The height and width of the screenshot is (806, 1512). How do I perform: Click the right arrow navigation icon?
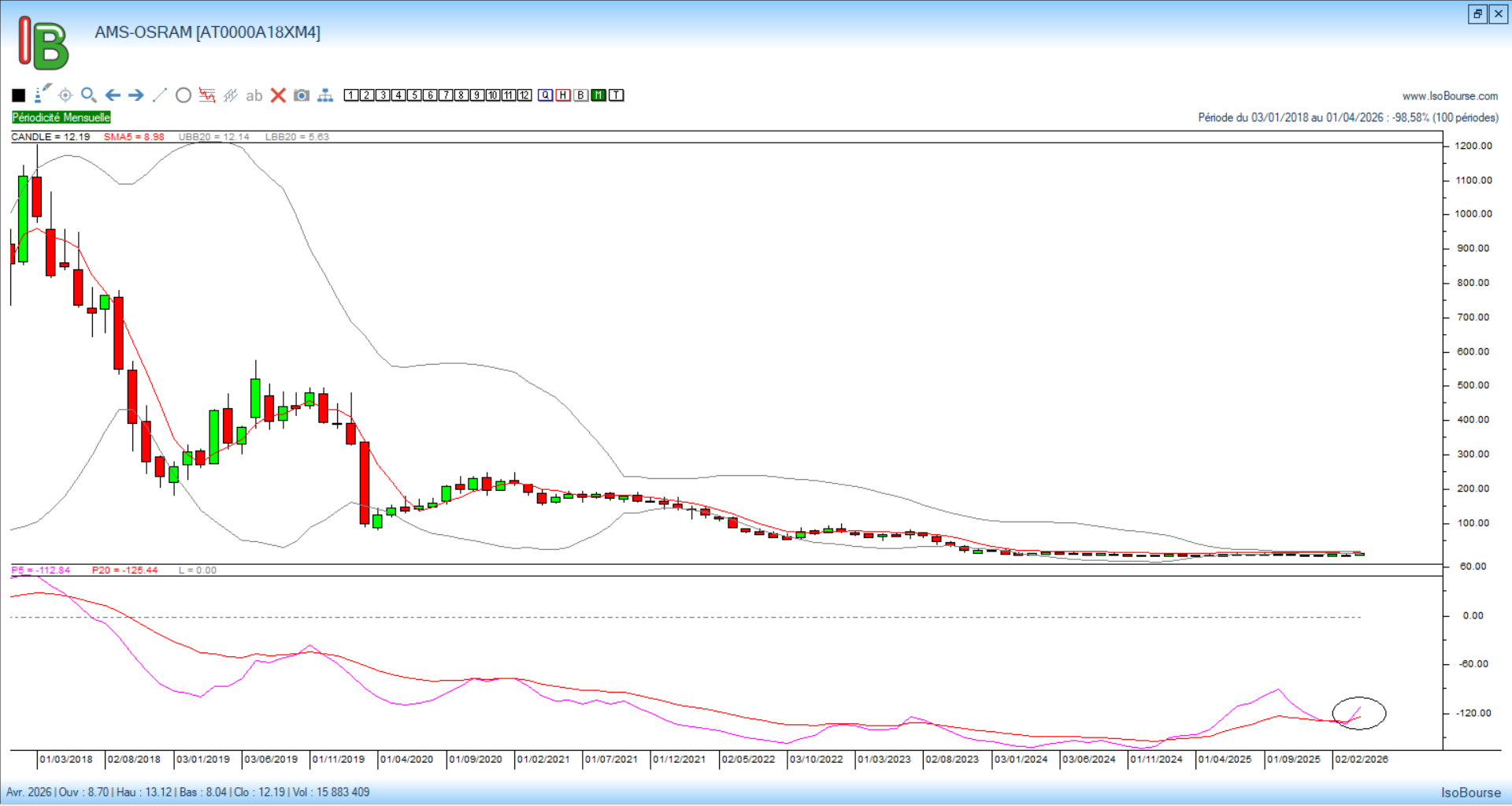[136, 95]
